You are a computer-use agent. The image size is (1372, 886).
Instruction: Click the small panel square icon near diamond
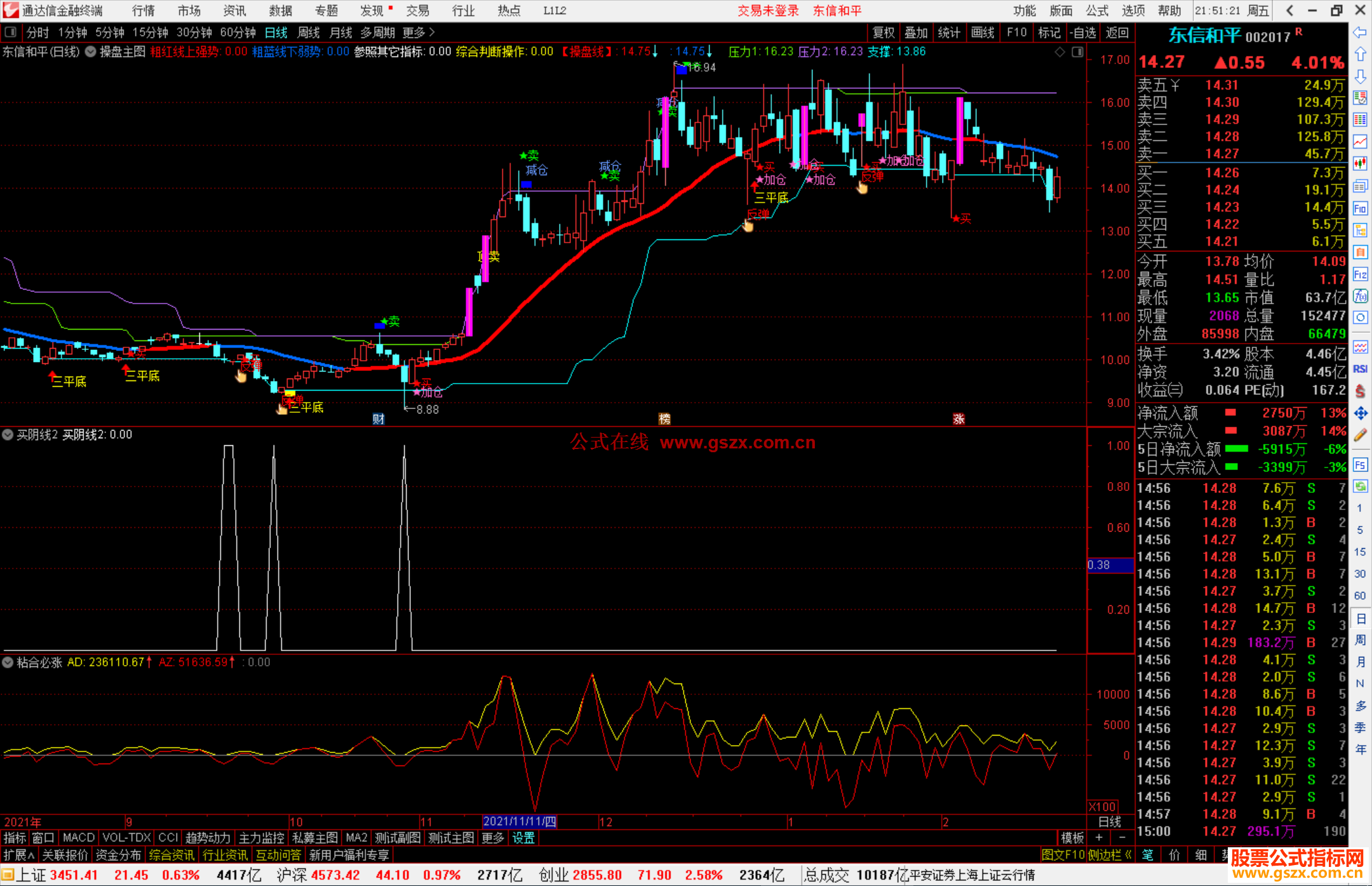1077,52
